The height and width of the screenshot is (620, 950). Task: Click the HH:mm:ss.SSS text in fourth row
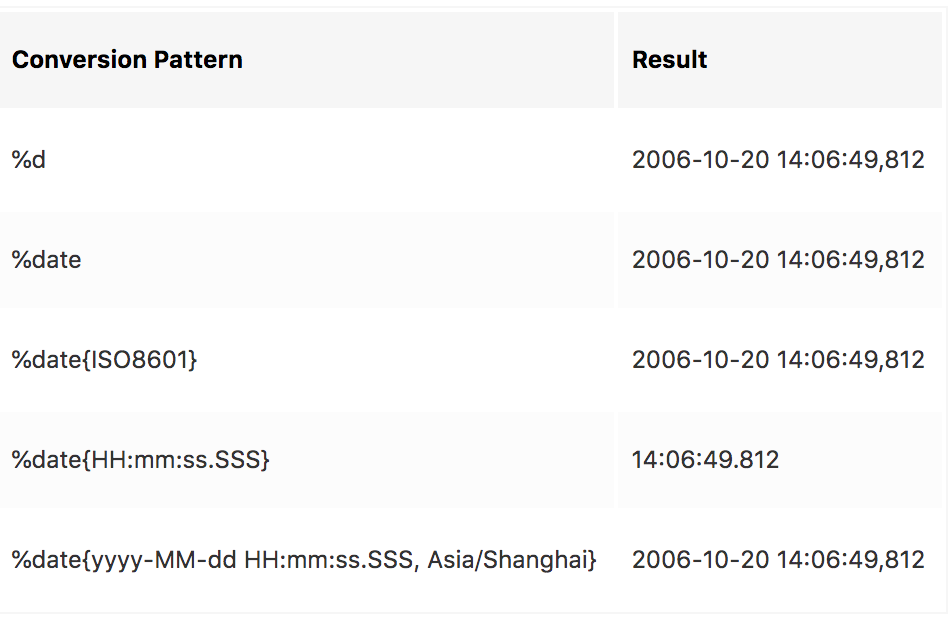pyautogui.click(x=176, y=460)
